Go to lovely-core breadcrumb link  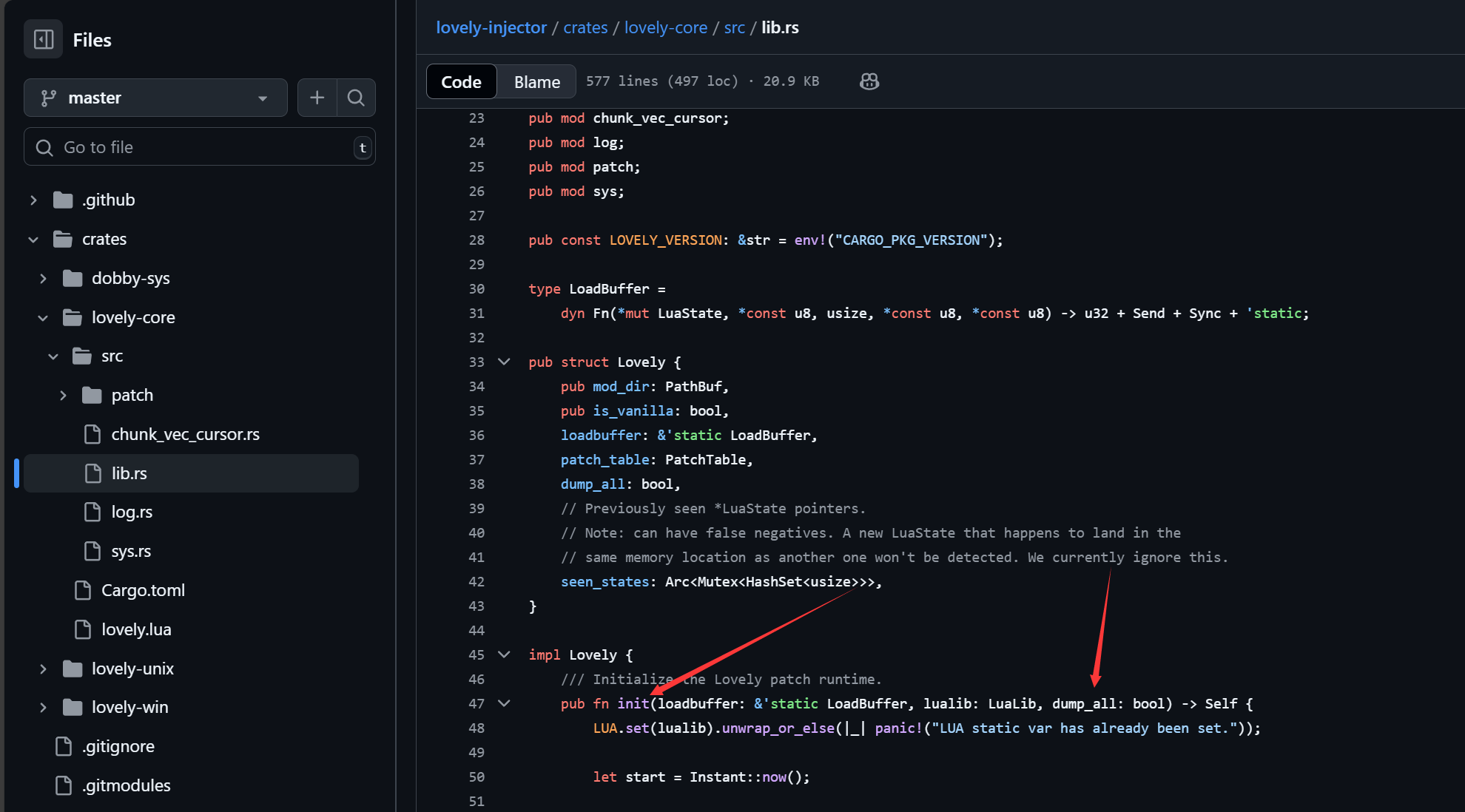click(x=666, y=27)
